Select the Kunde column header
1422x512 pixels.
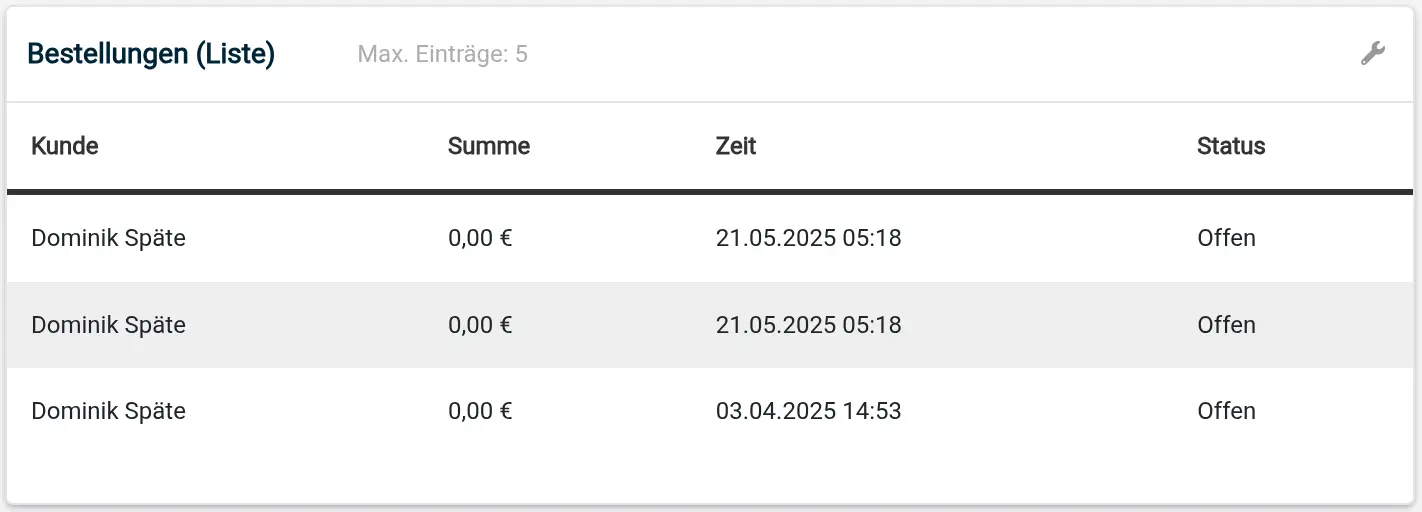pos(65,146)
